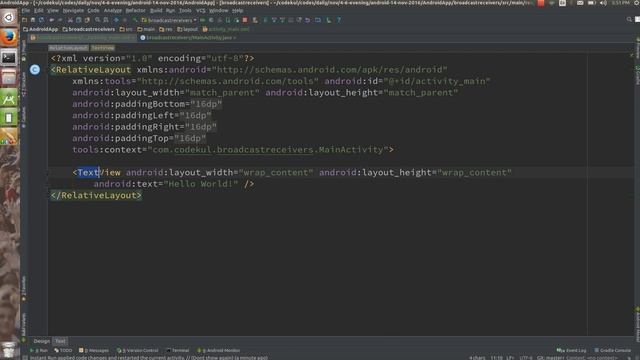The width and height of the screenshot is (640, 360).
Task: Open the Navigate menu
Action: [x=73, y=11]
